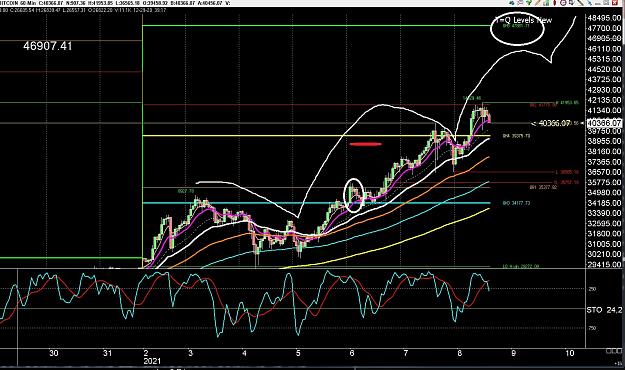Click date label 31 on time axis
Image resolution: width=625 pixels, height=370 pixels.
tap(107, 353)
